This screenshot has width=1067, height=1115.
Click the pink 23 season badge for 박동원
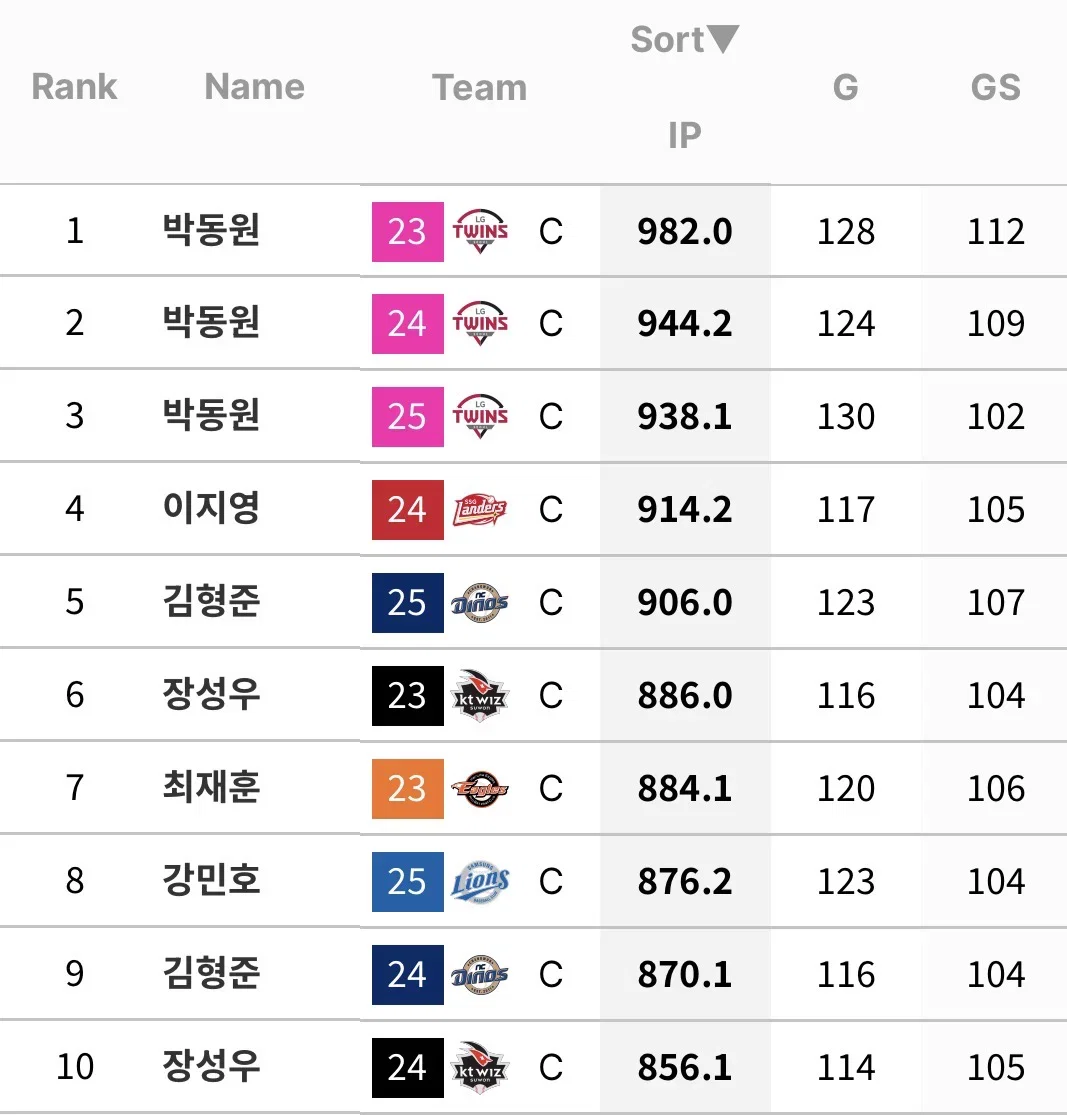pos(408,232)
